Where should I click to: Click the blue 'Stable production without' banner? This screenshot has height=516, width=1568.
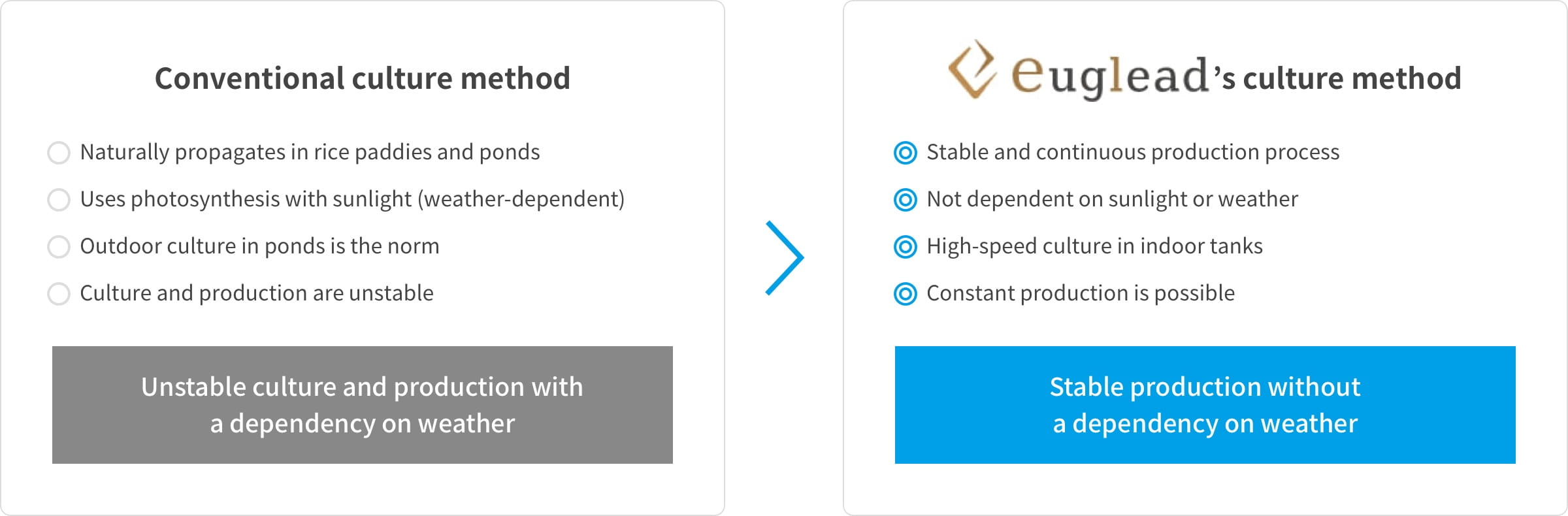point(1205,405)
